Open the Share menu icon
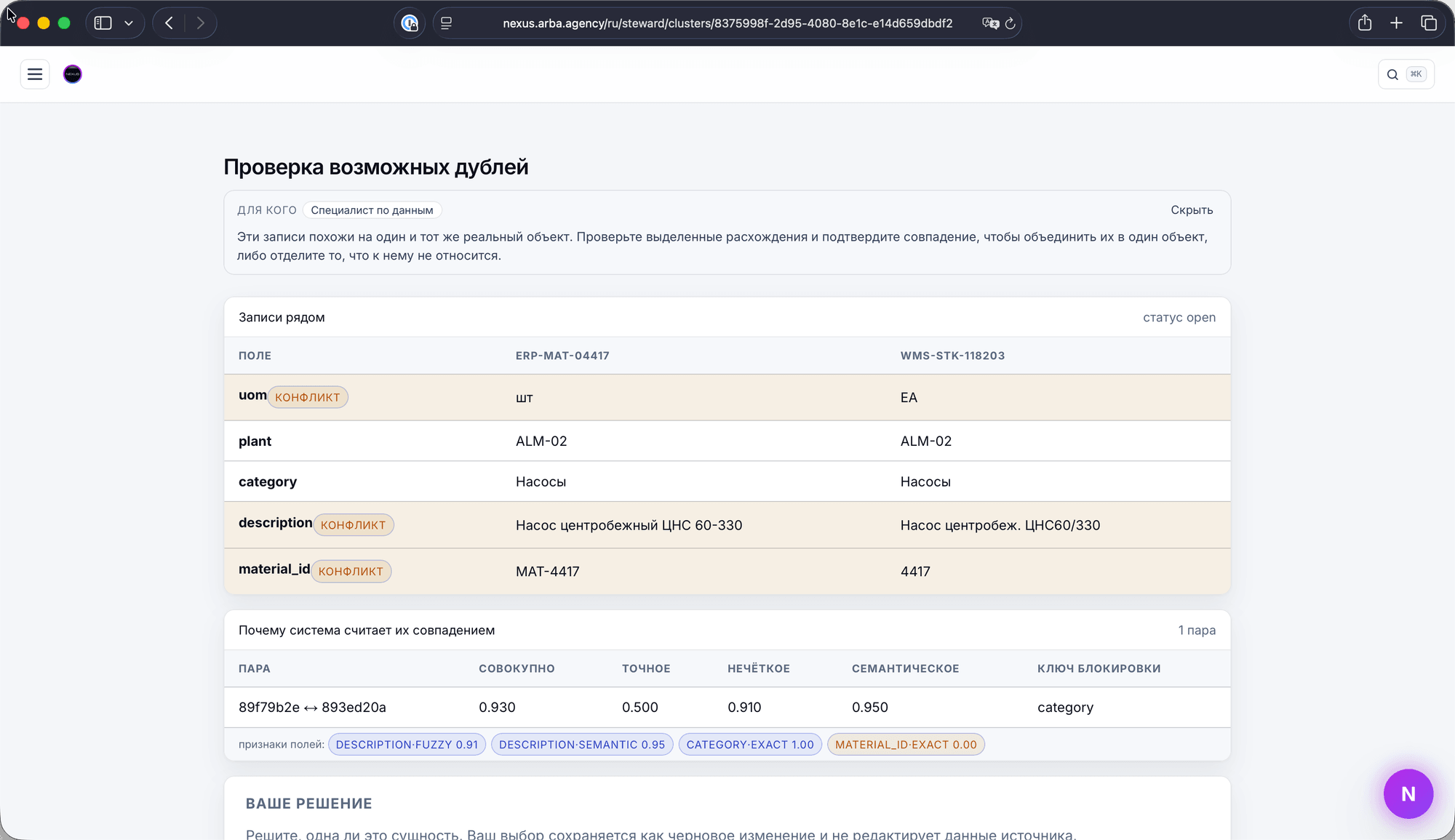Image resolution: width=1455 pixels, height=840 pixels. tap(1365, 23)
